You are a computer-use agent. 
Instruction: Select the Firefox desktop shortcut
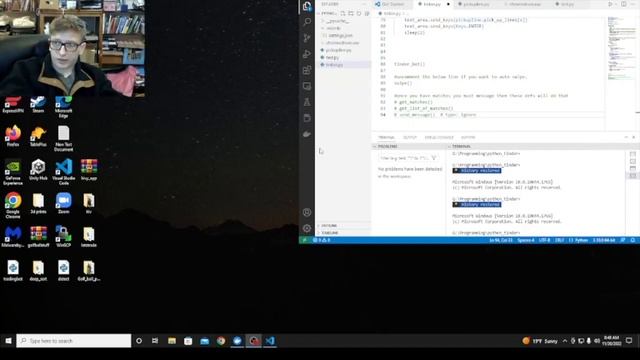(x=13, y=136)
